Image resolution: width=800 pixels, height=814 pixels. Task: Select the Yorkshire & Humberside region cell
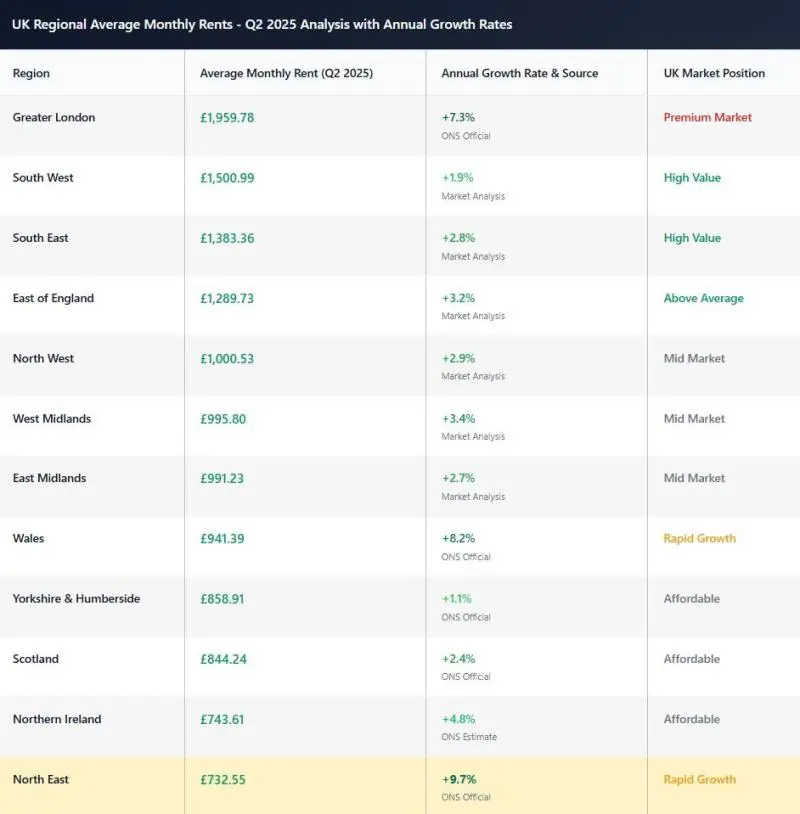[x=76, y=599]
